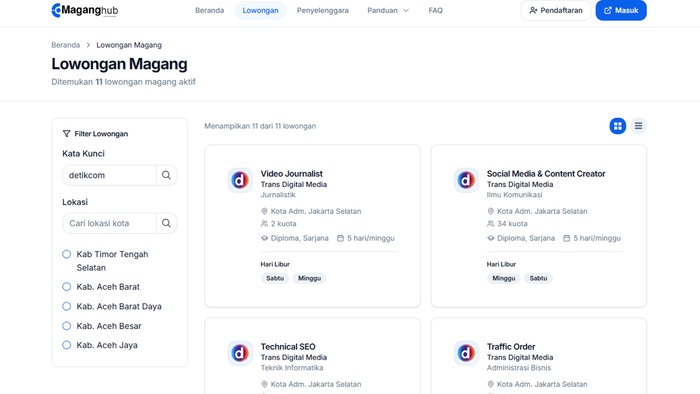Select the Kab. Aceh Barat radio option

point(67,286)
